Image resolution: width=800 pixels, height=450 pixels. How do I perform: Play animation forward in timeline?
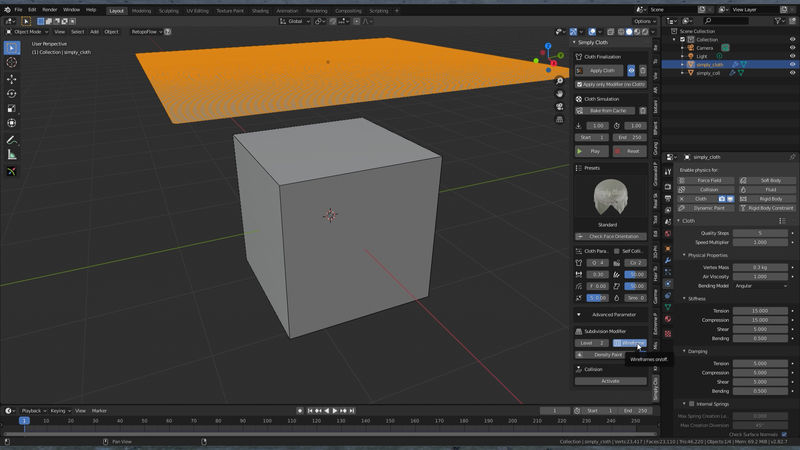pos(335,411)
